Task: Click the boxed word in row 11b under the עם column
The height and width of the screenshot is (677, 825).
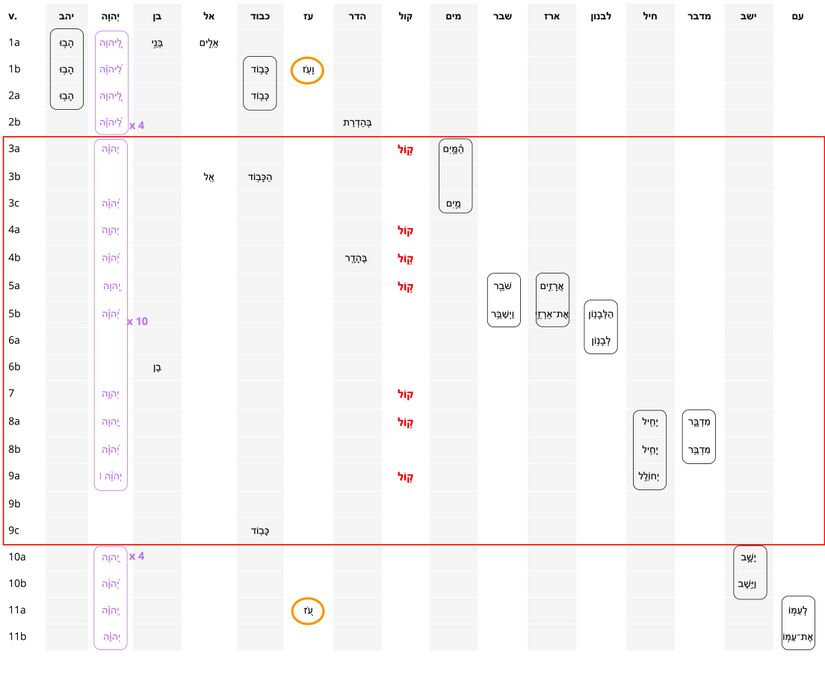Action: pyautogui.click(x=797, y=637)
